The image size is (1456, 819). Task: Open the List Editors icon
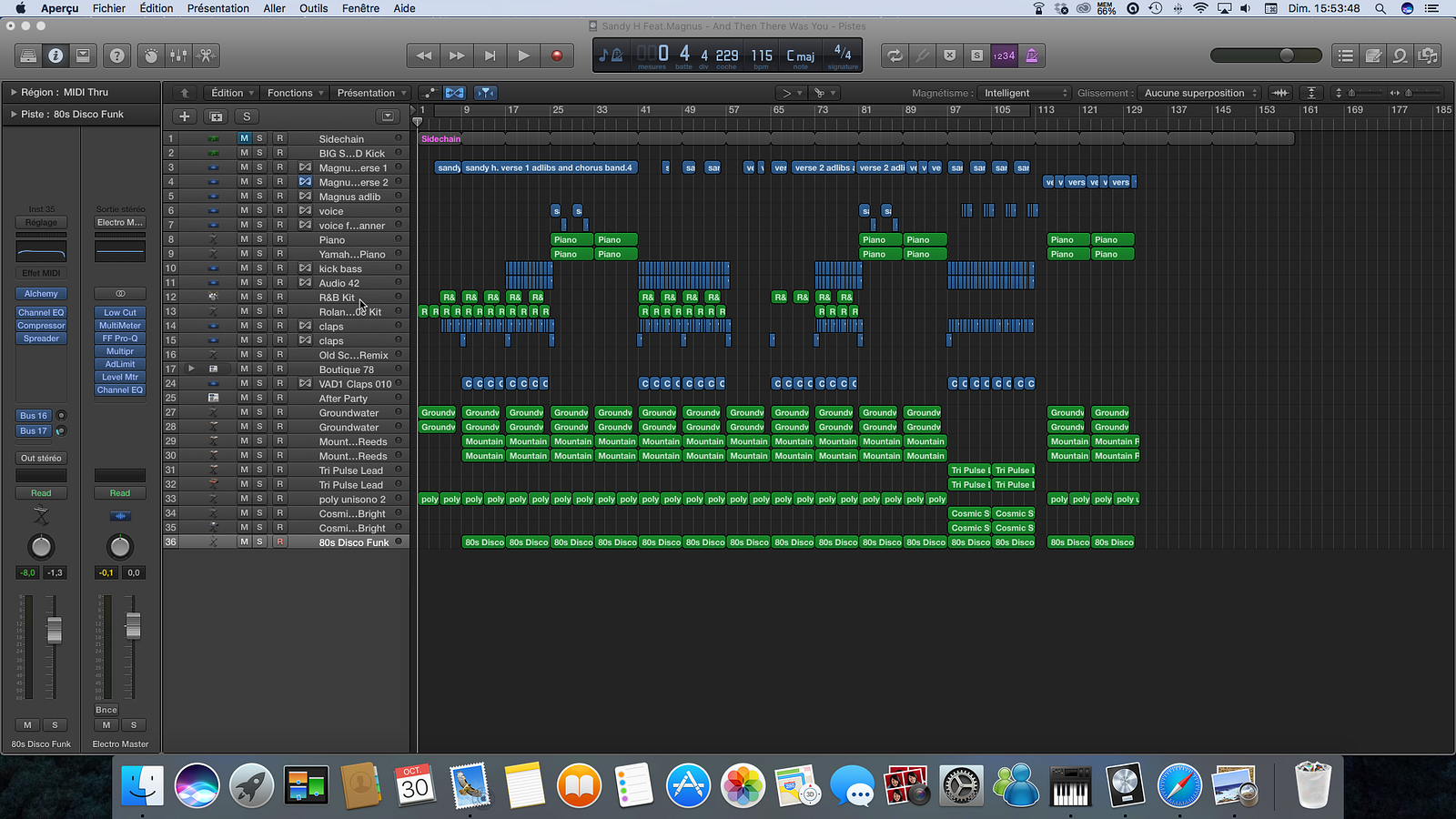[x=1346, y=56]
